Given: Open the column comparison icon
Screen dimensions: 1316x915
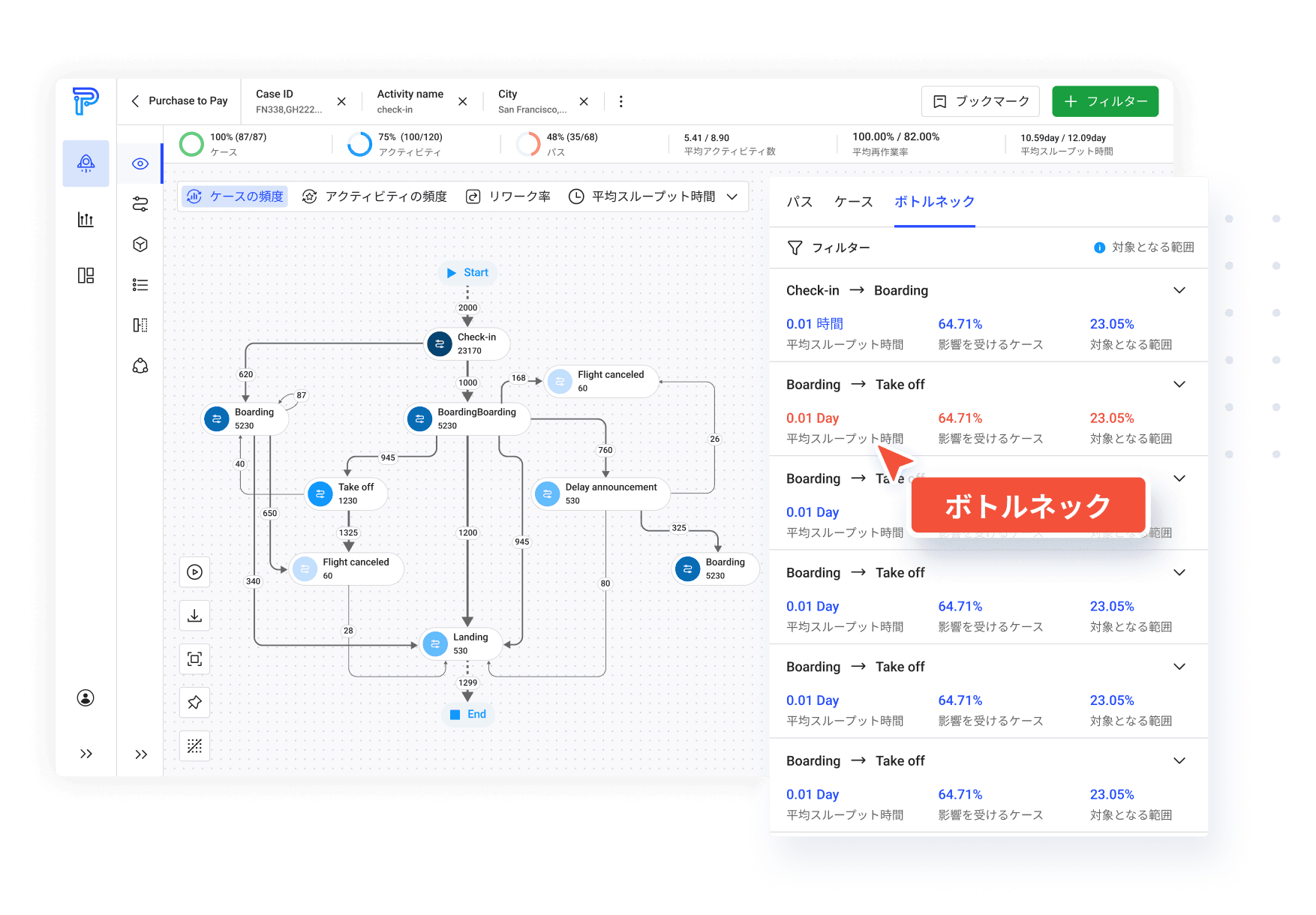Looking at the screenshot, I should (140, 325).
